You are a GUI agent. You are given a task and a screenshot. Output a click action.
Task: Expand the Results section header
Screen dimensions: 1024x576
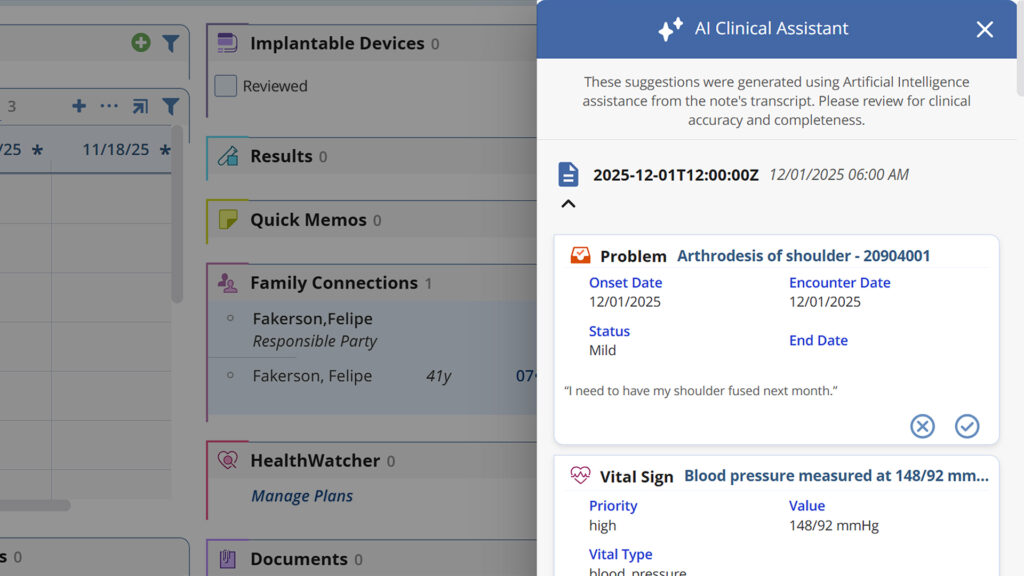pyautogui.click(x=281, y=156)
